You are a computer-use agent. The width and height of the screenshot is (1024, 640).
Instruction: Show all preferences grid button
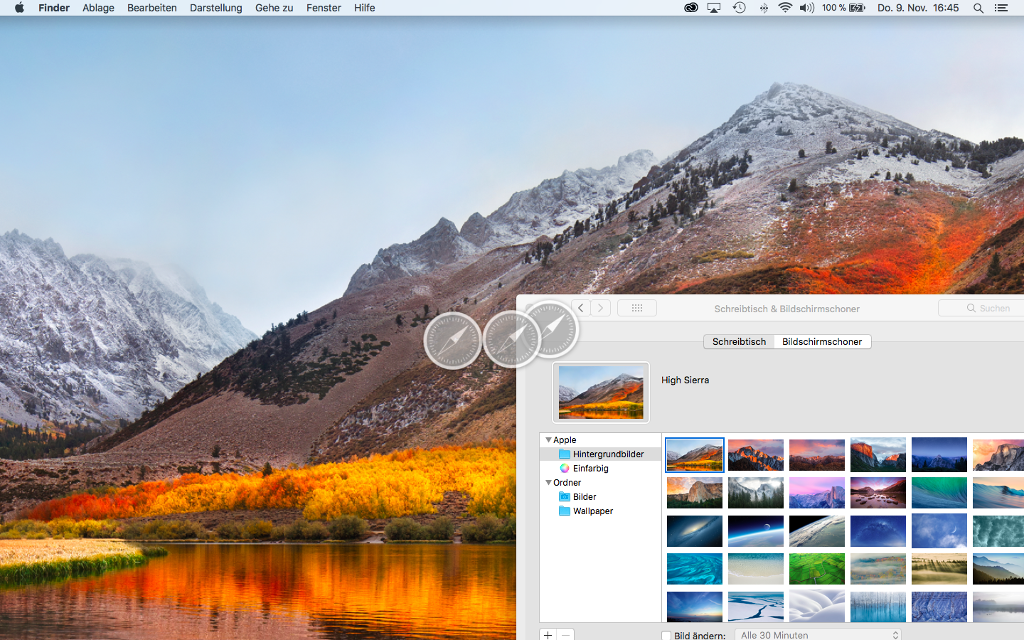[637, 308]
